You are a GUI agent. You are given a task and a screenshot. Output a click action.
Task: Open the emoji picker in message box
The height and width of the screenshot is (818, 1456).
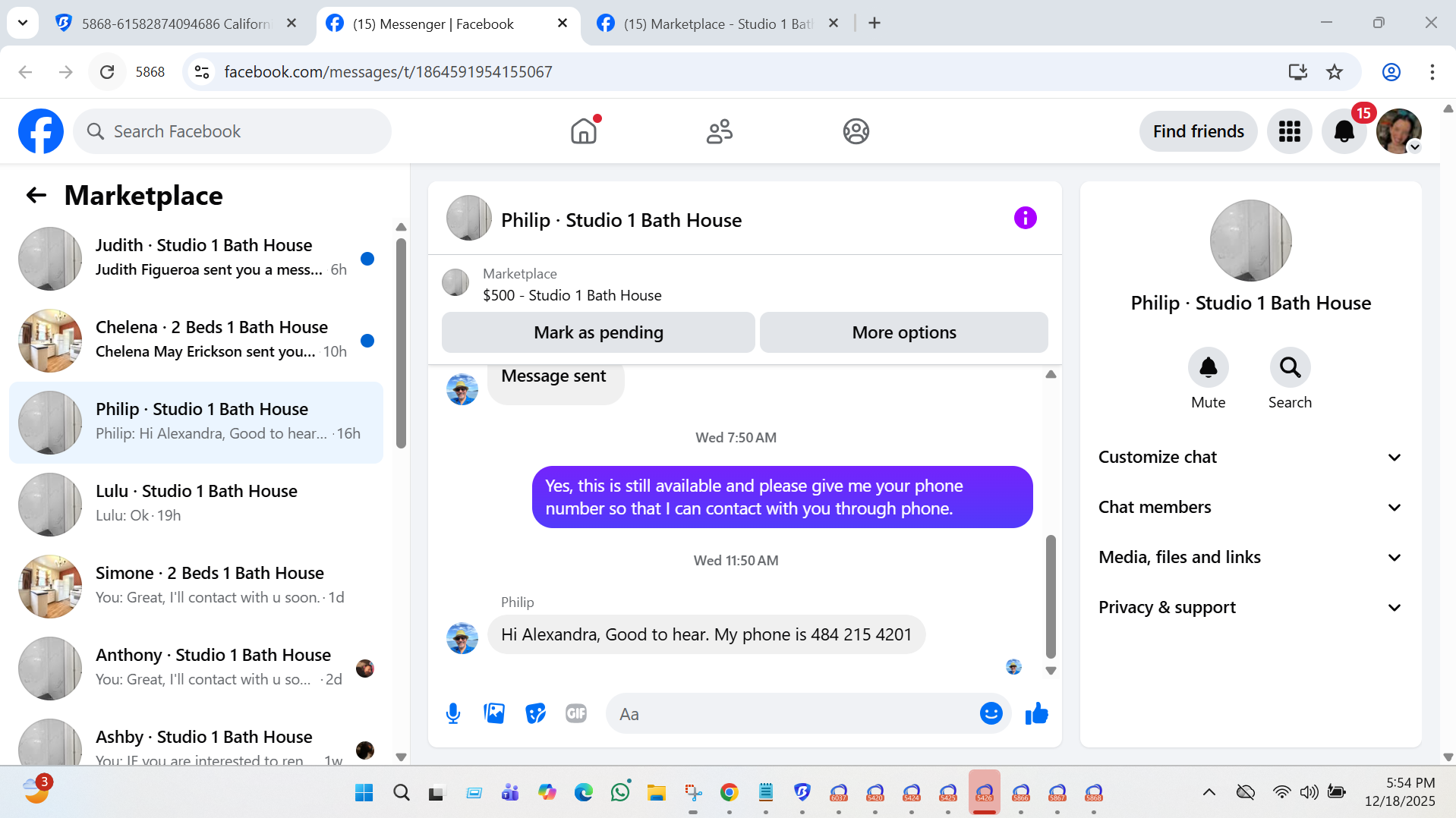pyautogui.click(x=991, y=714)
